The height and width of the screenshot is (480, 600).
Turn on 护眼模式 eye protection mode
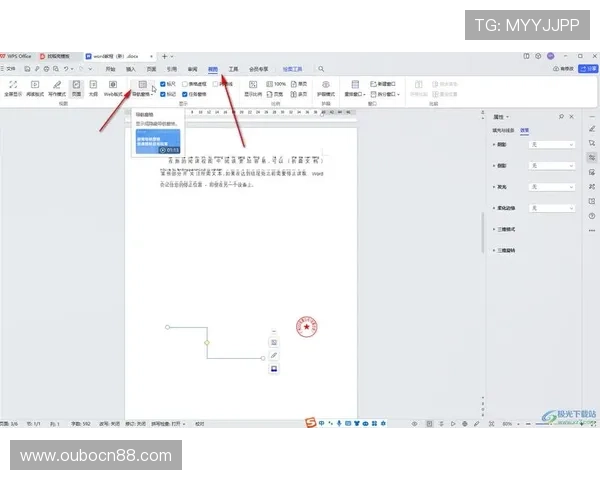[325, 88]
